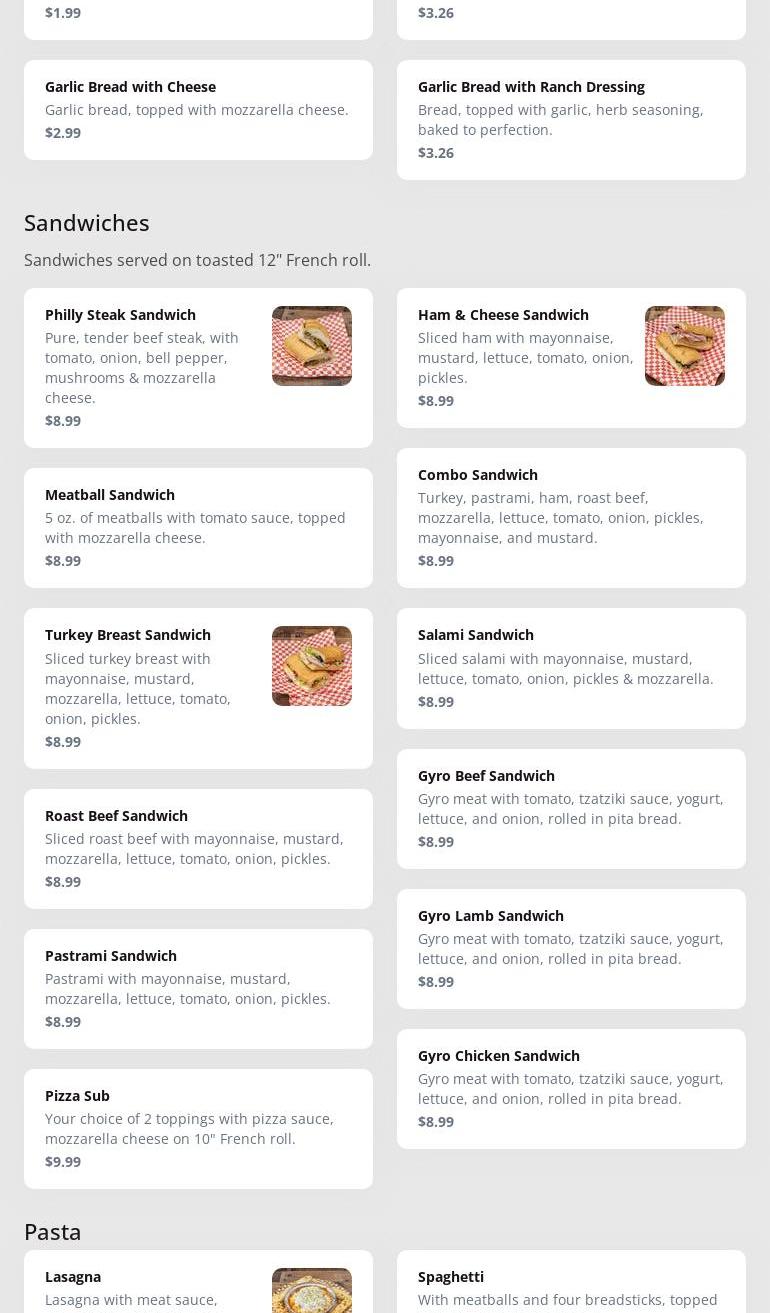This screenshot has width=770, height=1313.
Task: Select the Turkey Breast Sandwich title
Action: click(x=128, y=635)
